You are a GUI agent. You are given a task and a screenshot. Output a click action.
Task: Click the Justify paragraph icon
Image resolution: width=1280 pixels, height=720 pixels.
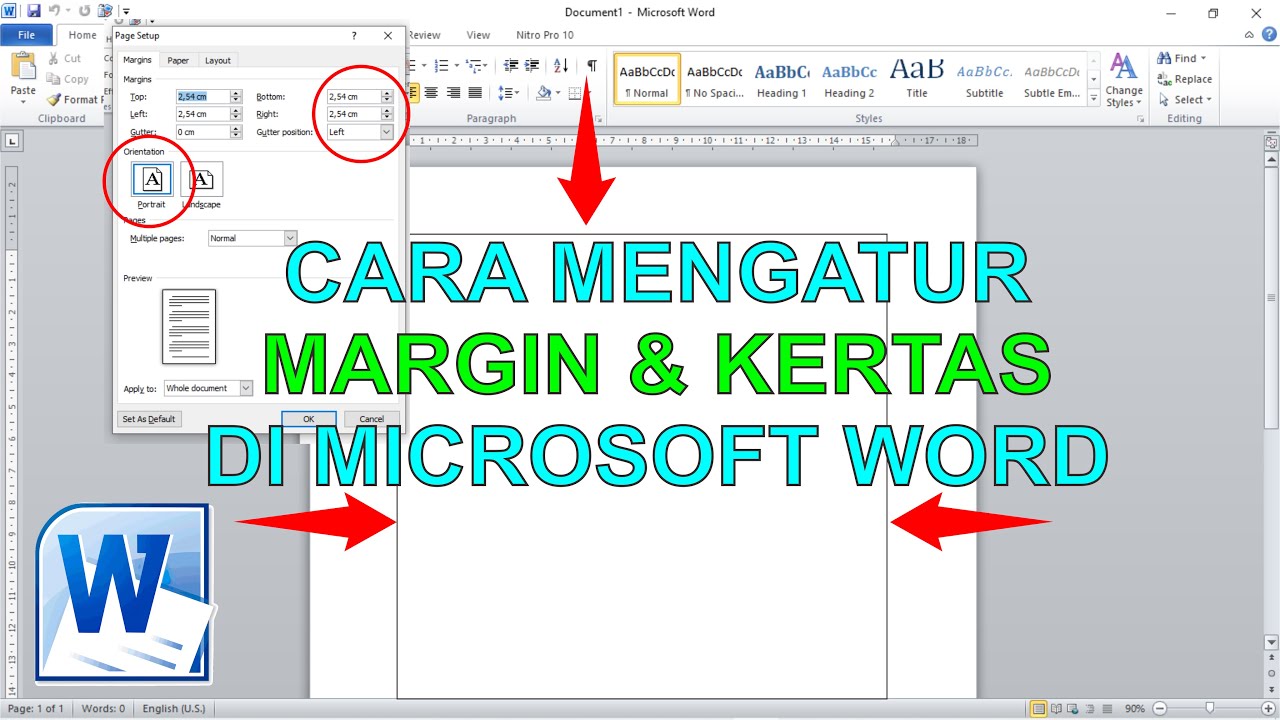tap(475, 93)
